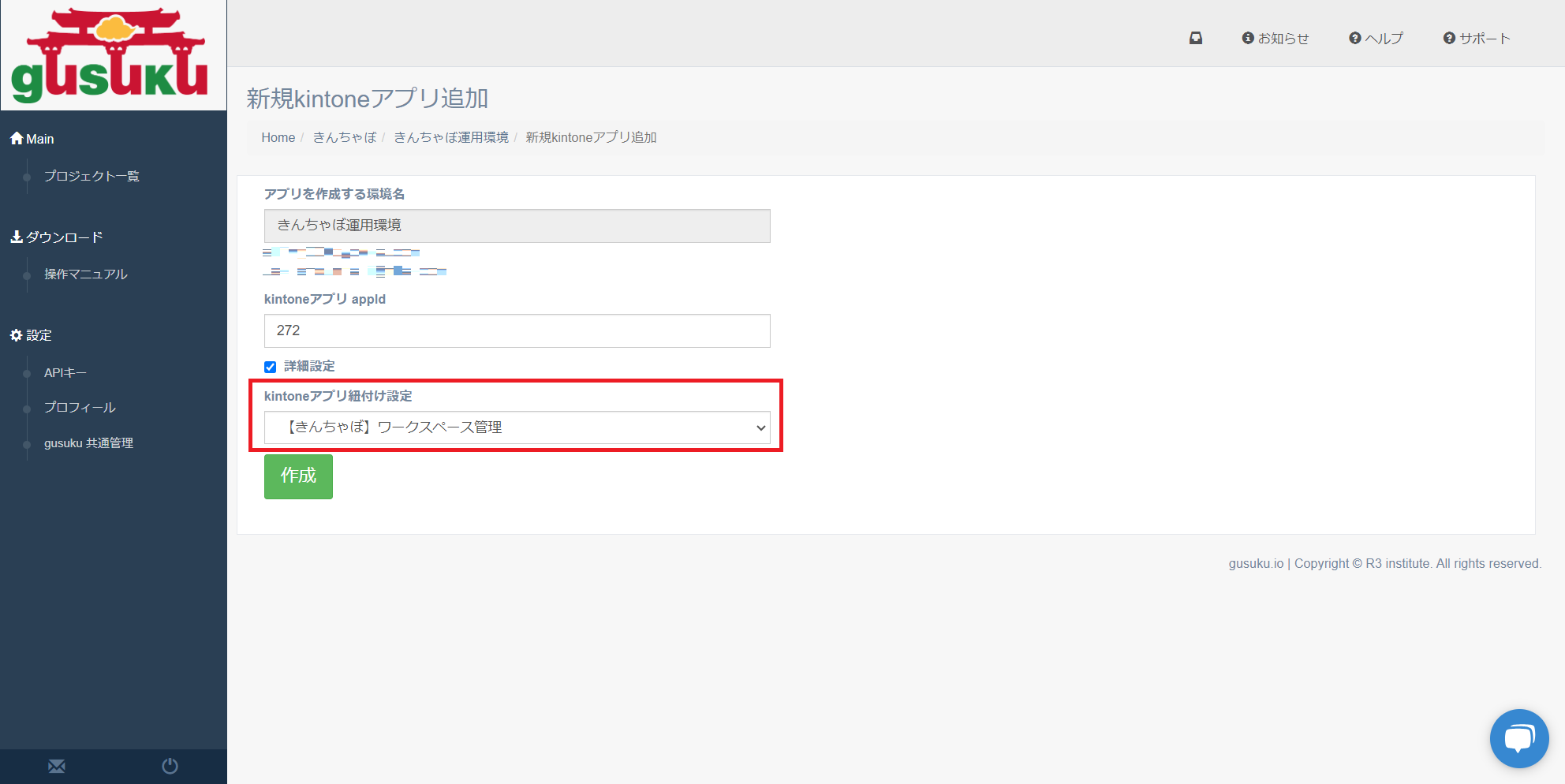Click the 設定 gear icon
Viewport: 1565px width, 784px height.
tap(17, 335)
